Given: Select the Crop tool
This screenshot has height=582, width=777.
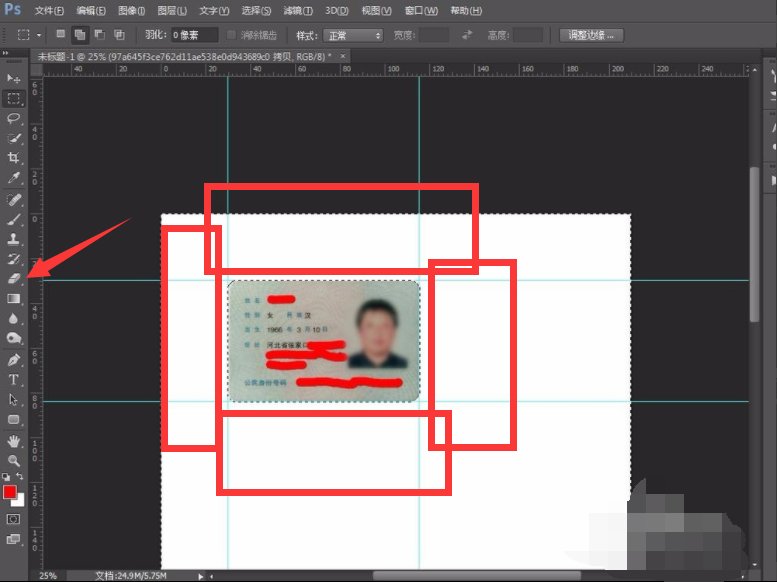Looking at the screenshot, I should pos(14,158).
